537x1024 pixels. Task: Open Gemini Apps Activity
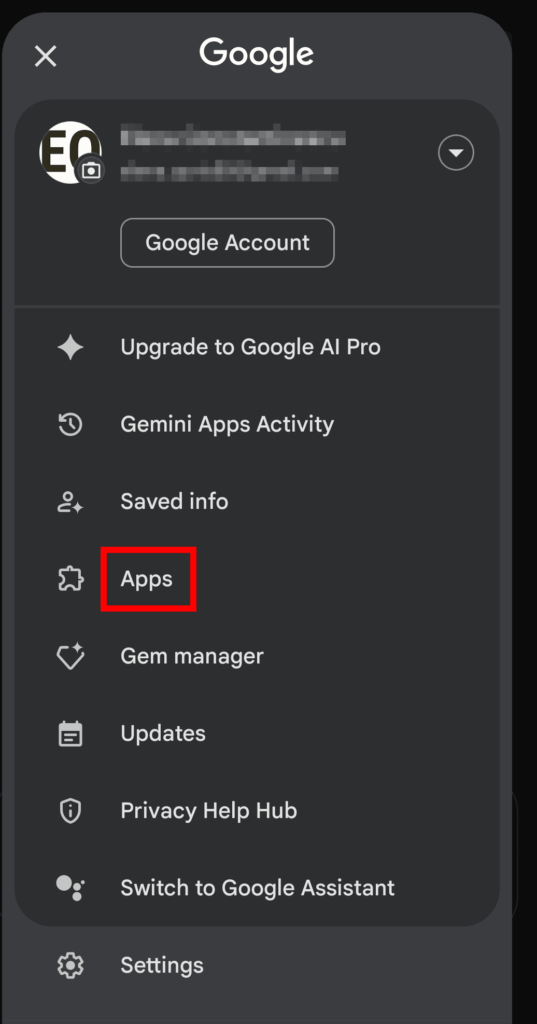(227, 424)
